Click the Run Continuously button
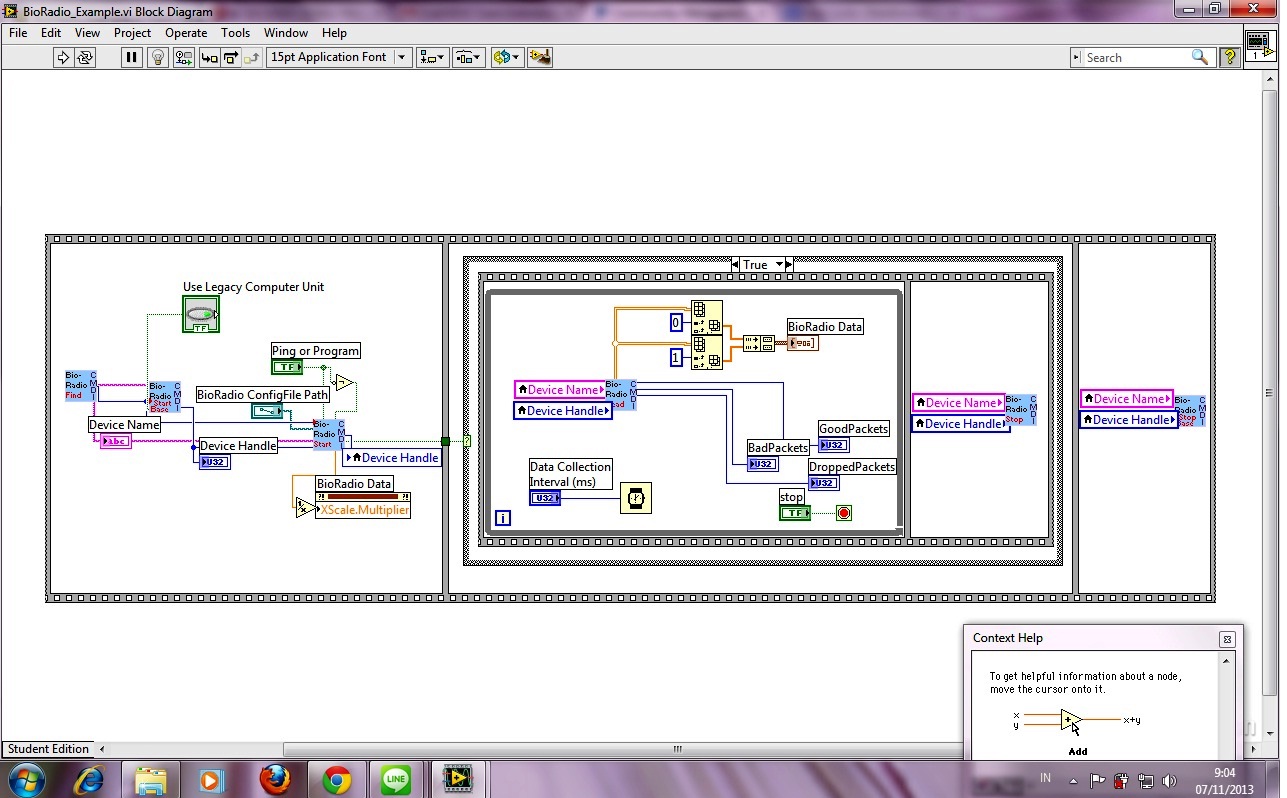The width and height of the screenshot is (1287, 798). pos(85,58)
